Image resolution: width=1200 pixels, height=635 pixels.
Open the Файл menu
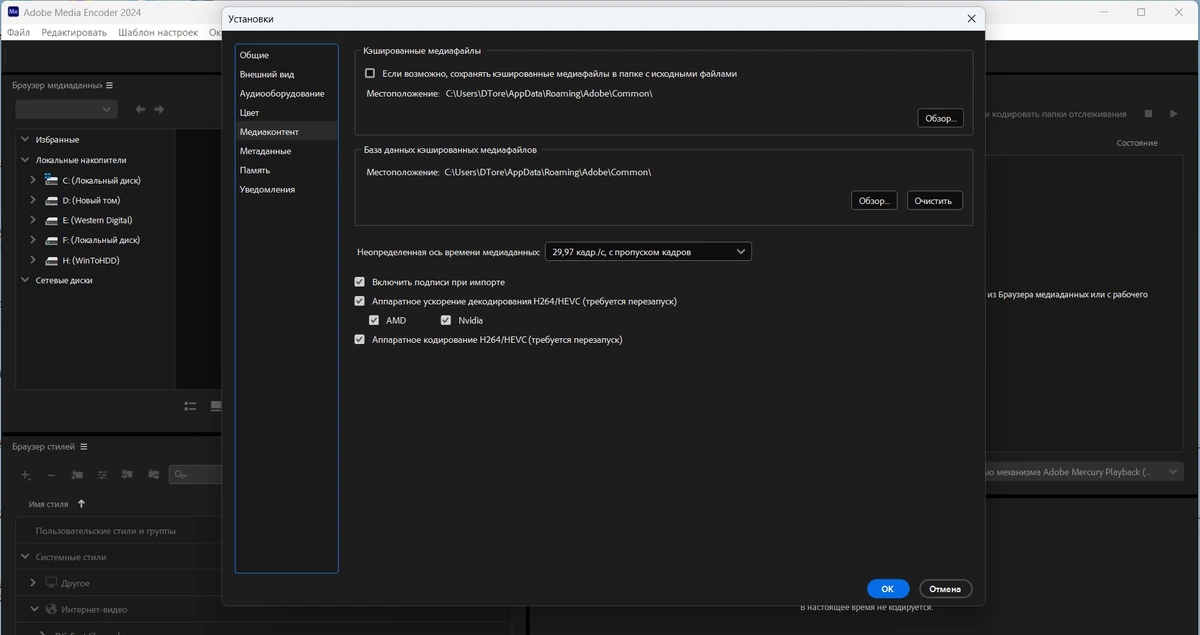click(x=18, y=32)
